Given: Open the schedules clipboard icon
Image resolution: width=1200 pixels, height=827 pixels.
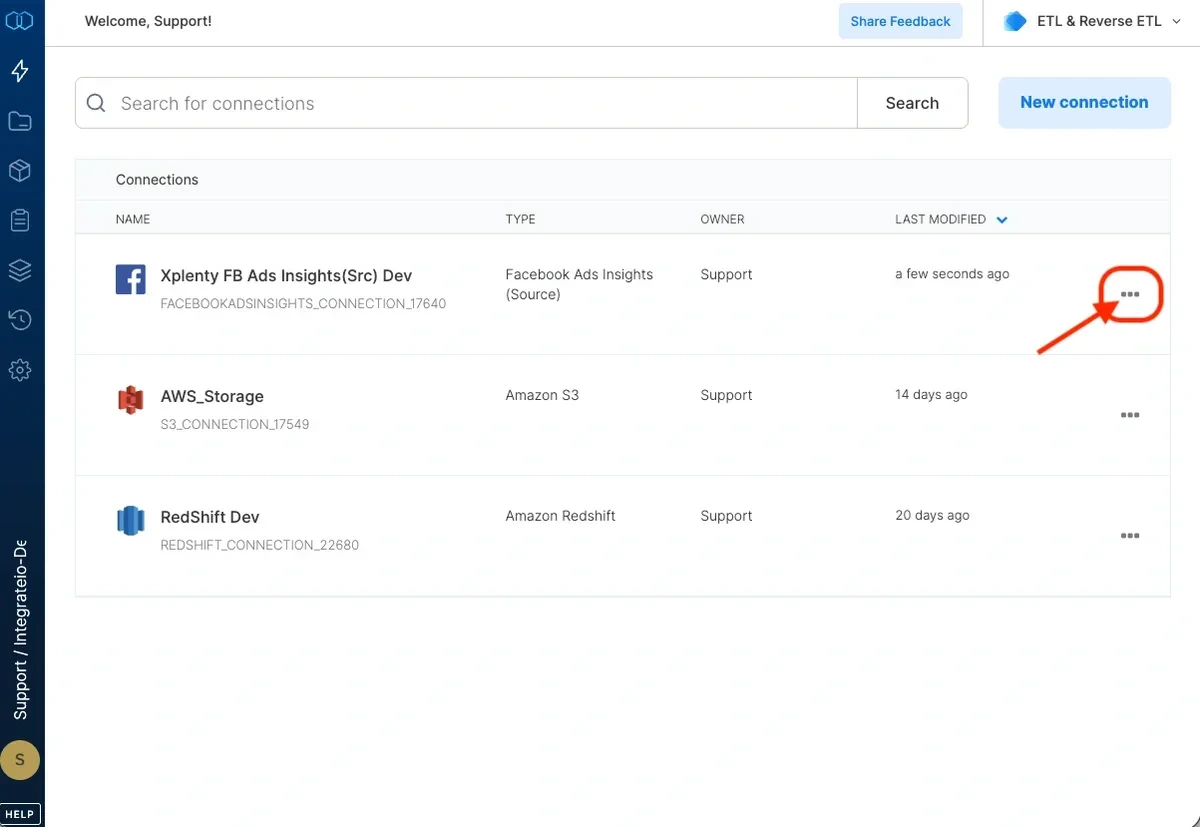Looking at the screenshot, I should pos(21,220).
